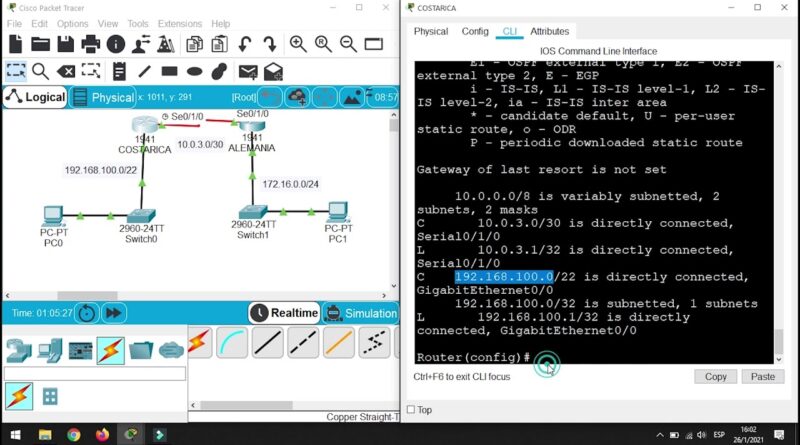Viewport: 800px width, 445px height.
Task: Choose the Copper Cross-Over dashed cable
Action: point(303,343)
